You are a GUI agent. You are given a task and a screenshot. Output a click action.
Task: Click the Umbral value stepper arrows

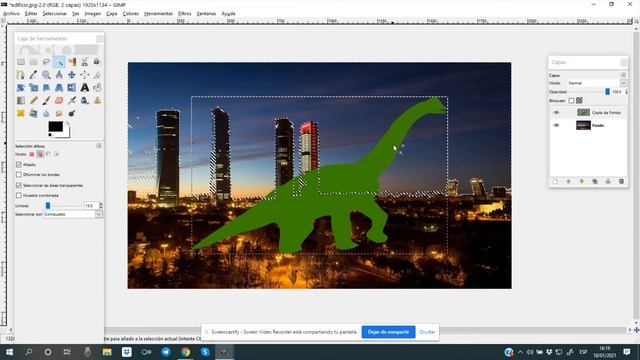tap(101, 205)
